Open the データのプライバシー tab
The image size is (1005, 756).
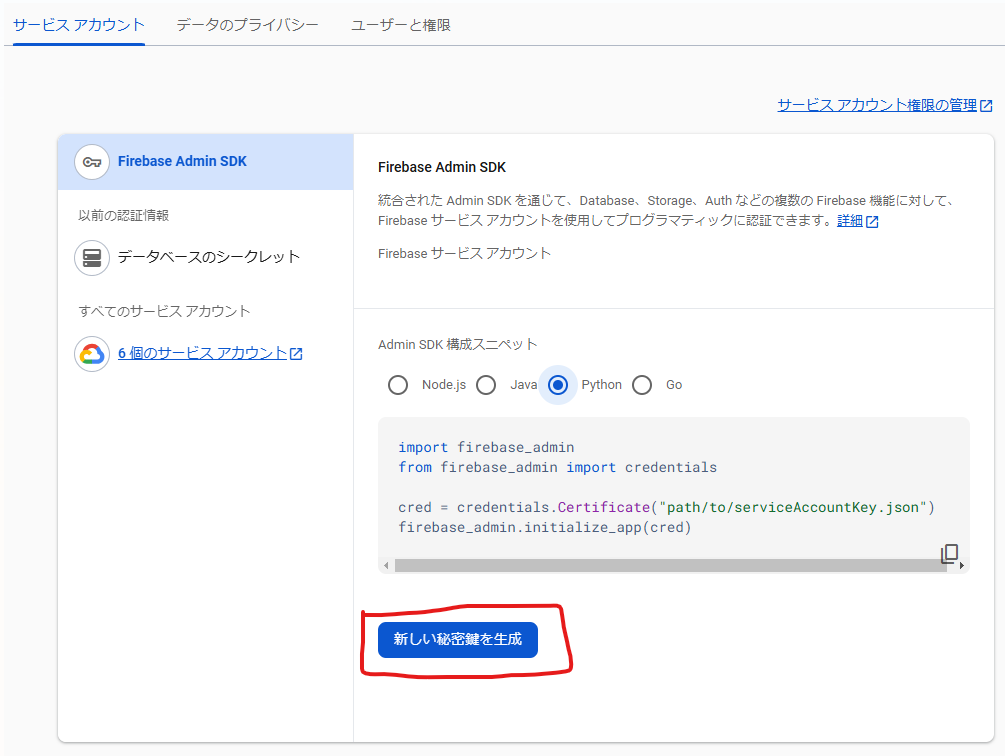[x=247, y=25]
